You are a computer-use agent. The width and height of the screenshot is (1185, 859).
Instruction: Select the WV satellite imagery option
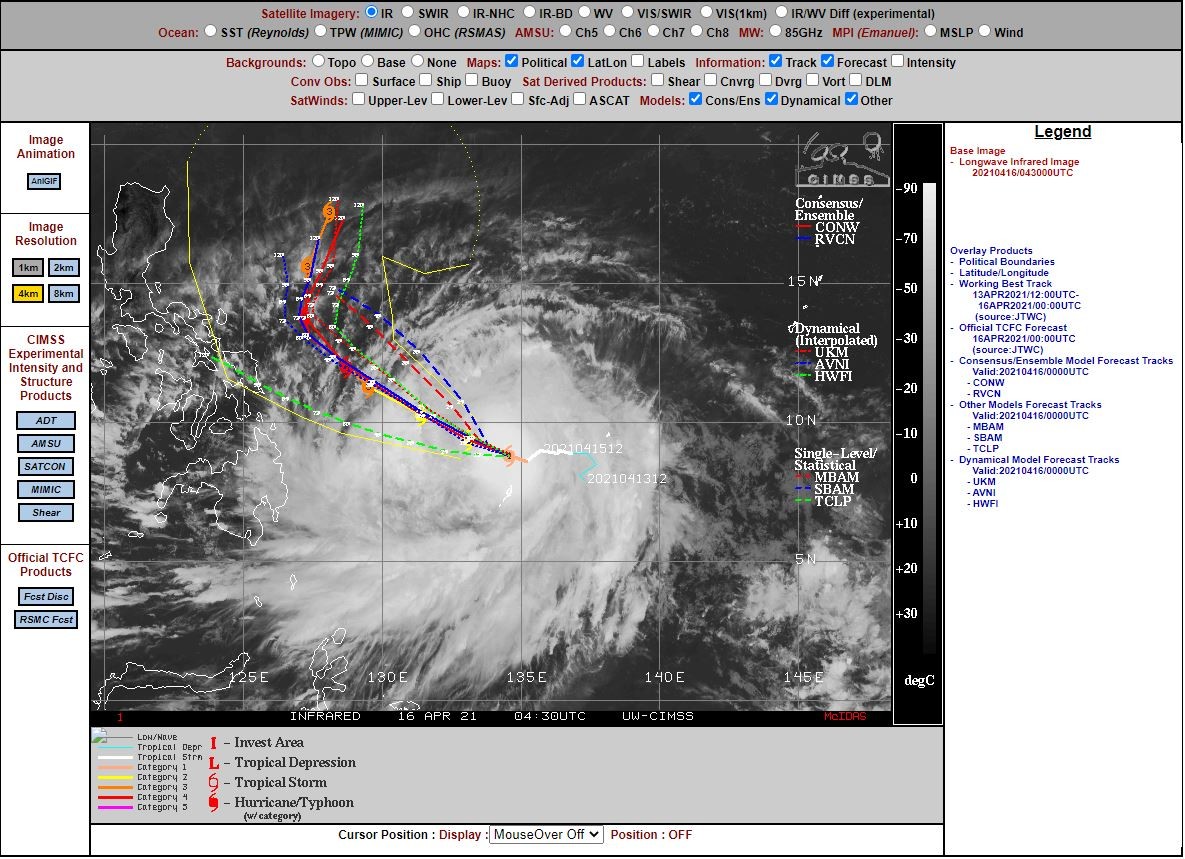tap(584, 12)
